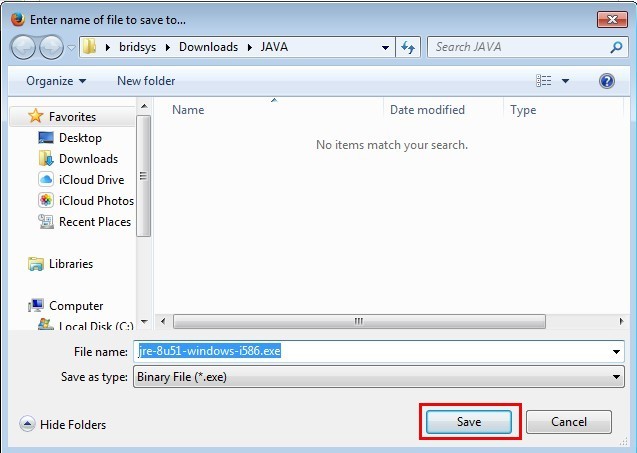Collapse folder pane with Hide Folders
Screen dimensions: 637x453
(x=63, y=425)
